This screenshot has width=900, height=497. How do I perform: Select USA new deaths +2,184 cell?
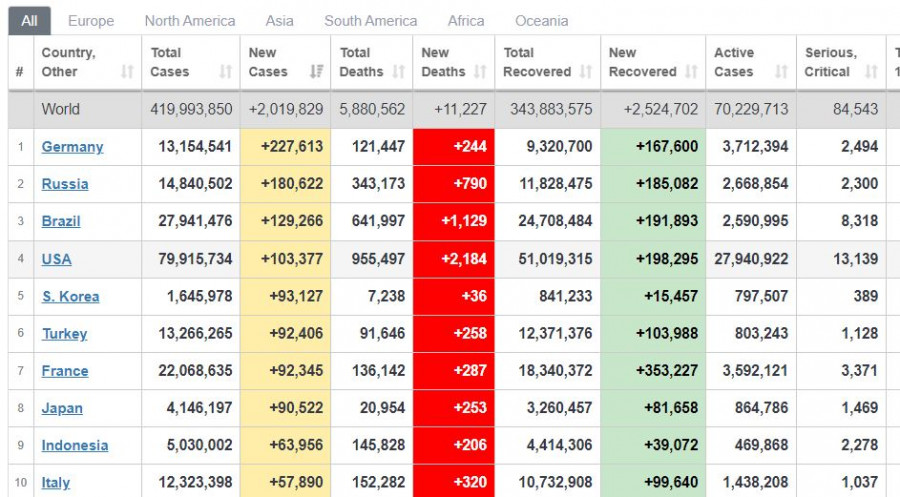pos(453,259)
